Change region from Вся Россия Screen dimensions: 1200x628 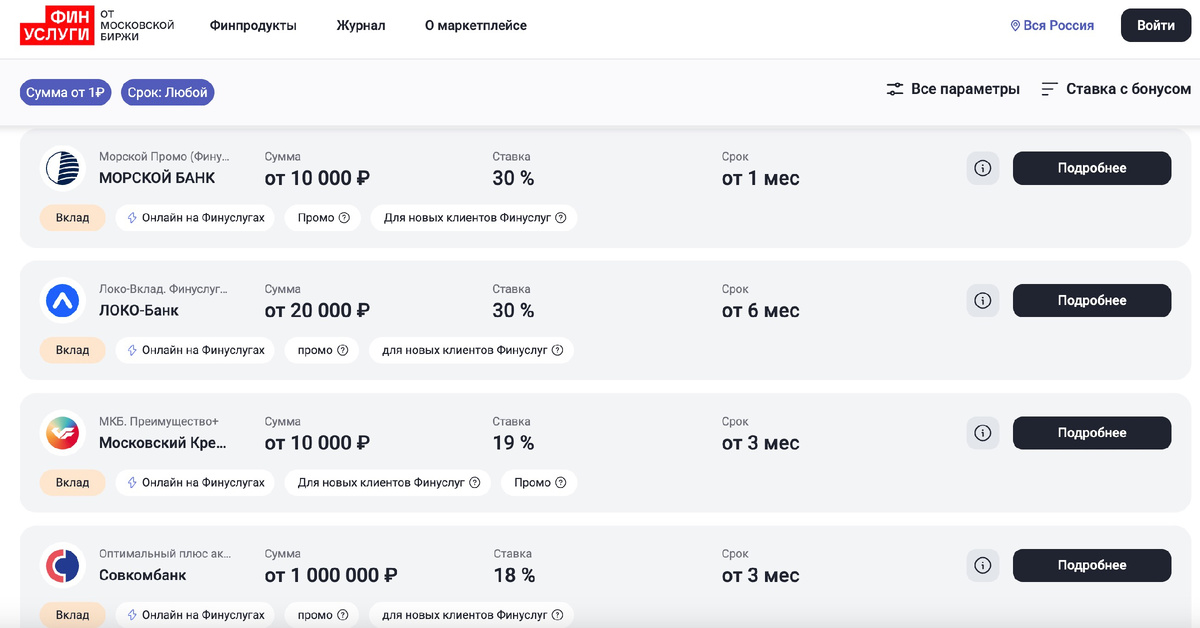tap(1052, 25)
